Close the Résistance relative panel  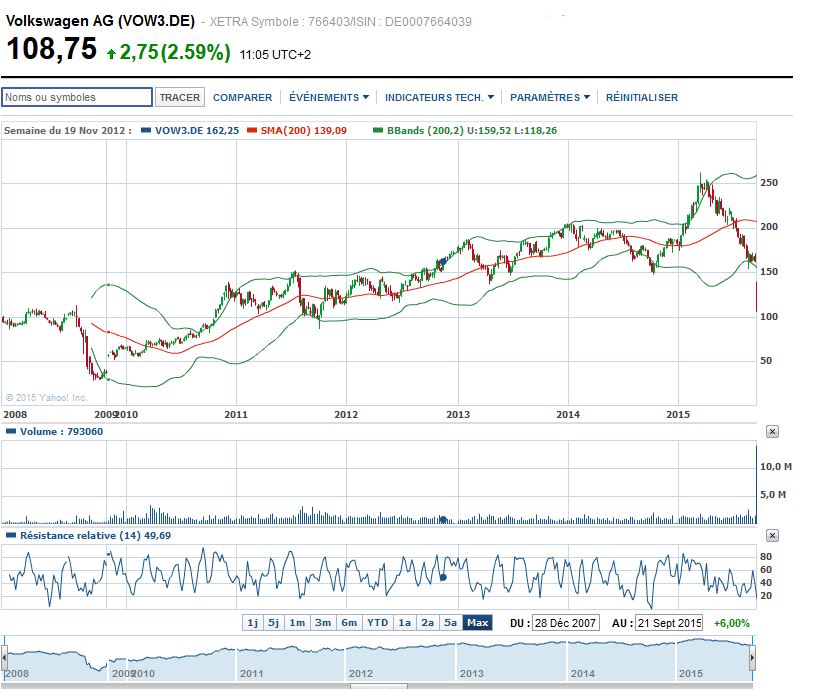pos(772,535)
